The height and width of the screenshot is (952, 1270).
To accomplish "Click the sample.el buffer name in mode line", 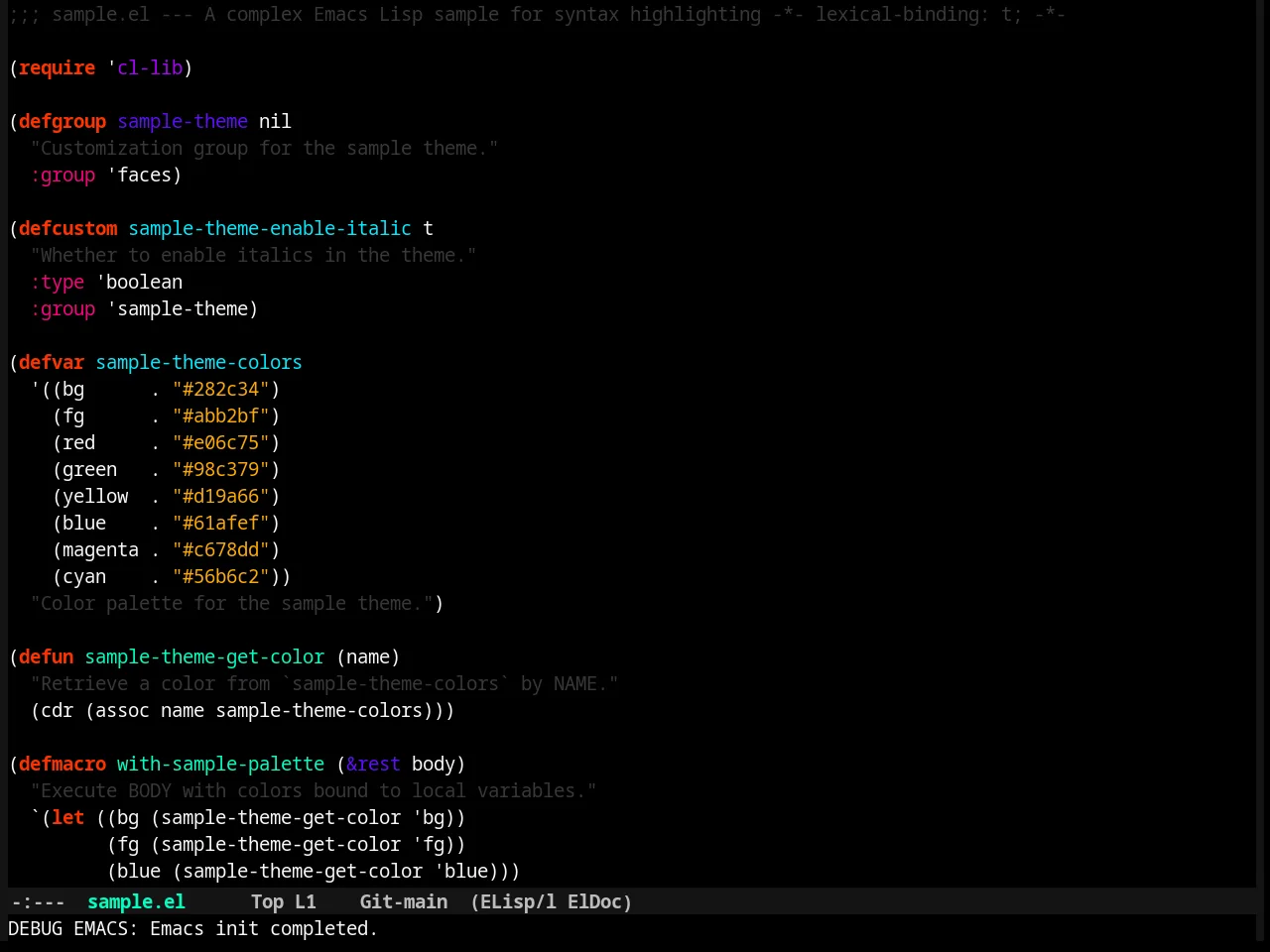I will (136, 901).
